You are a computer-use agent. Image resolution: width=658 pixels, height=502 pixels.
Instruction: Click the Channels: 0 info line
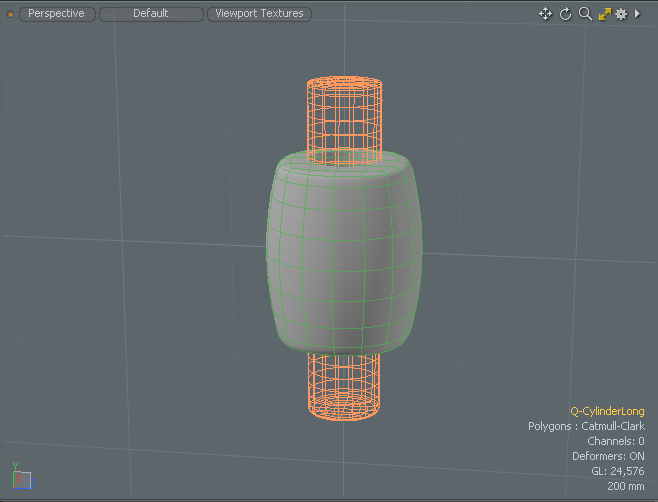pos(615,441)
